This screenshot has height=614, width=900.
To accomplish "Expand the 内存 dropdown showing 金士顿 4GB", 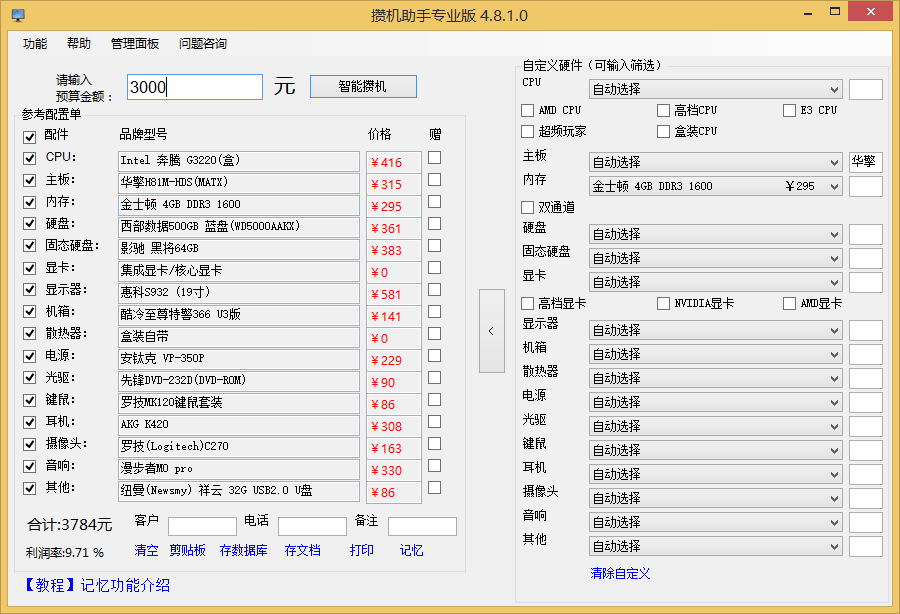I will (716, 186).
